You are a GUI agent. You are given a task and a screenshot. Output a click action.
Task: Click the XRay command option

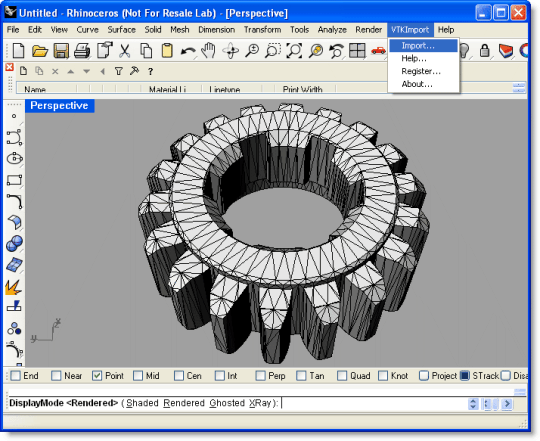coord(260,403)
